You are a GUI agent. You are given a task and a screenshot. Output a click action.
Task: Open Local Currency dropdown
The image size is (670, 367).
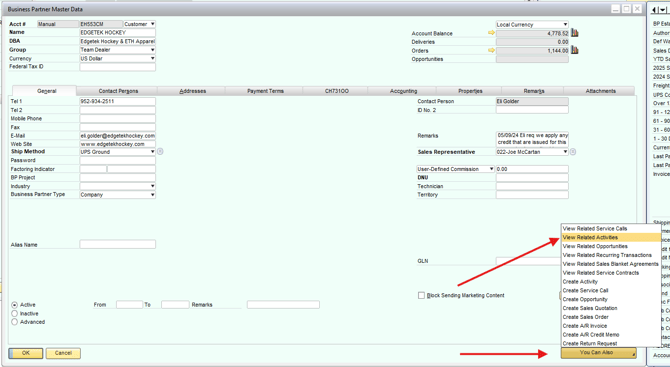532,25
